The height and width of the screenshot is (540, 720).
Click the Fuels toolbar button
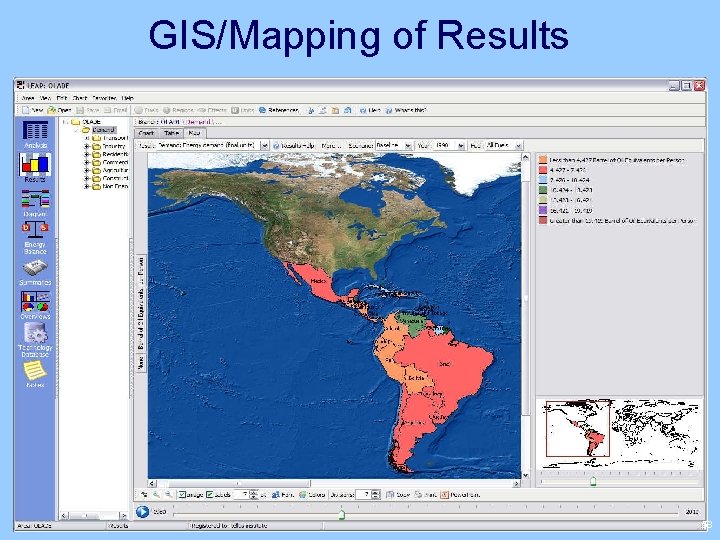pyautogui.click(x=146, y=110)
